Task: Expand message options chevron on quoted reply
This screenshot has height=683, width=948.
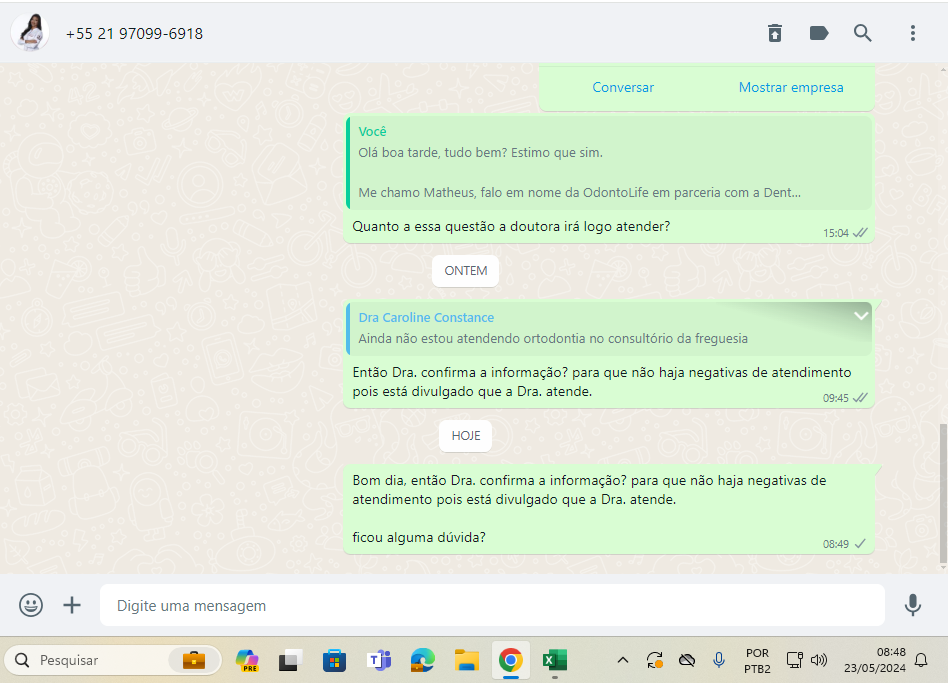Action: pos(861,316)
